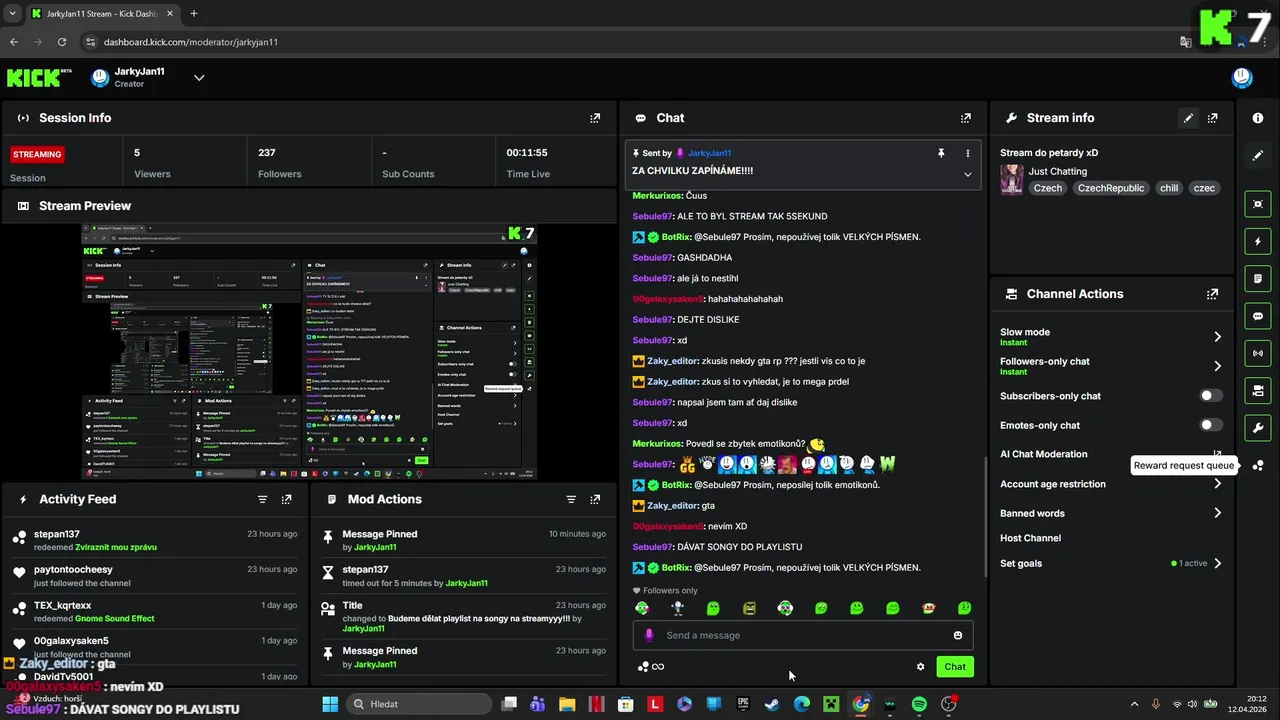This screenshot has width=1280, height=720.
Task: Filter the Activity Feed
Action: point(262,499)
